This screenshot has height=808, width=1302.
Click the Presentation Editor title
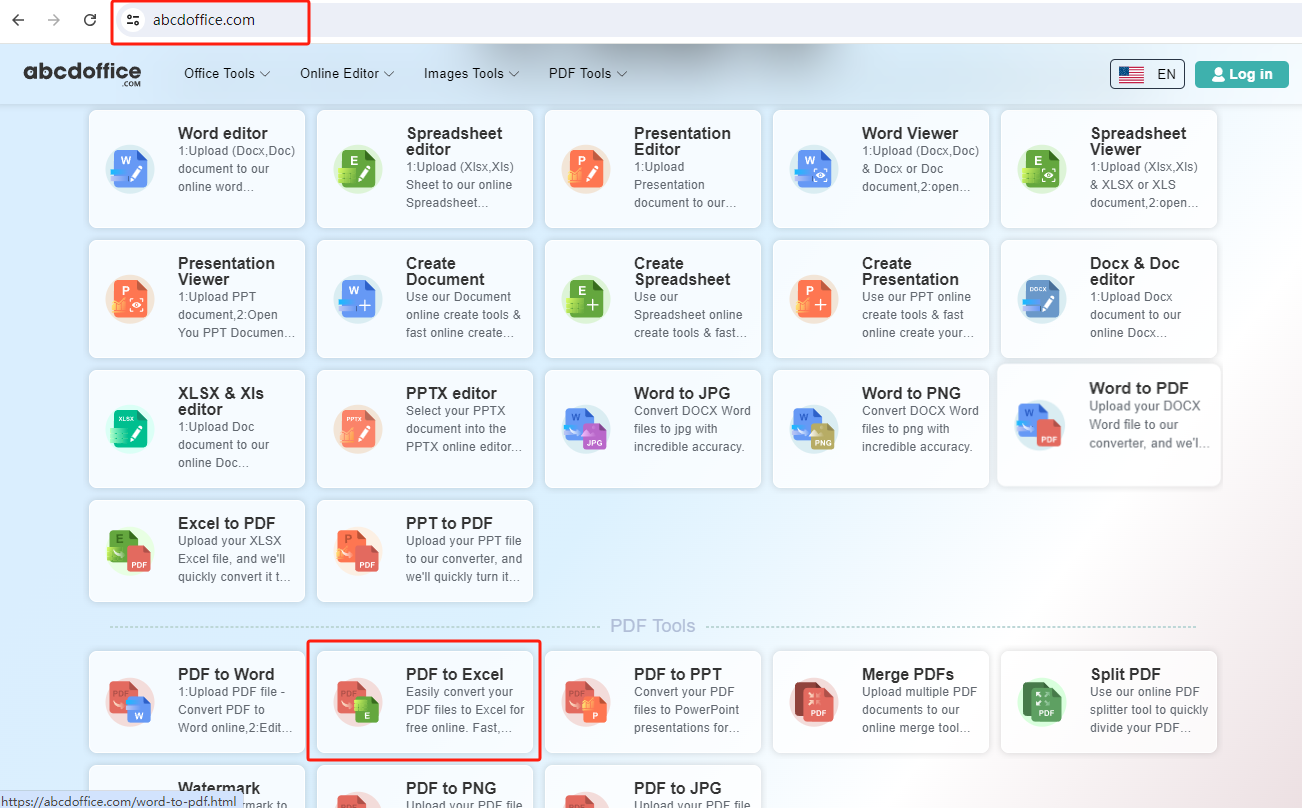(x=682, y=141)
